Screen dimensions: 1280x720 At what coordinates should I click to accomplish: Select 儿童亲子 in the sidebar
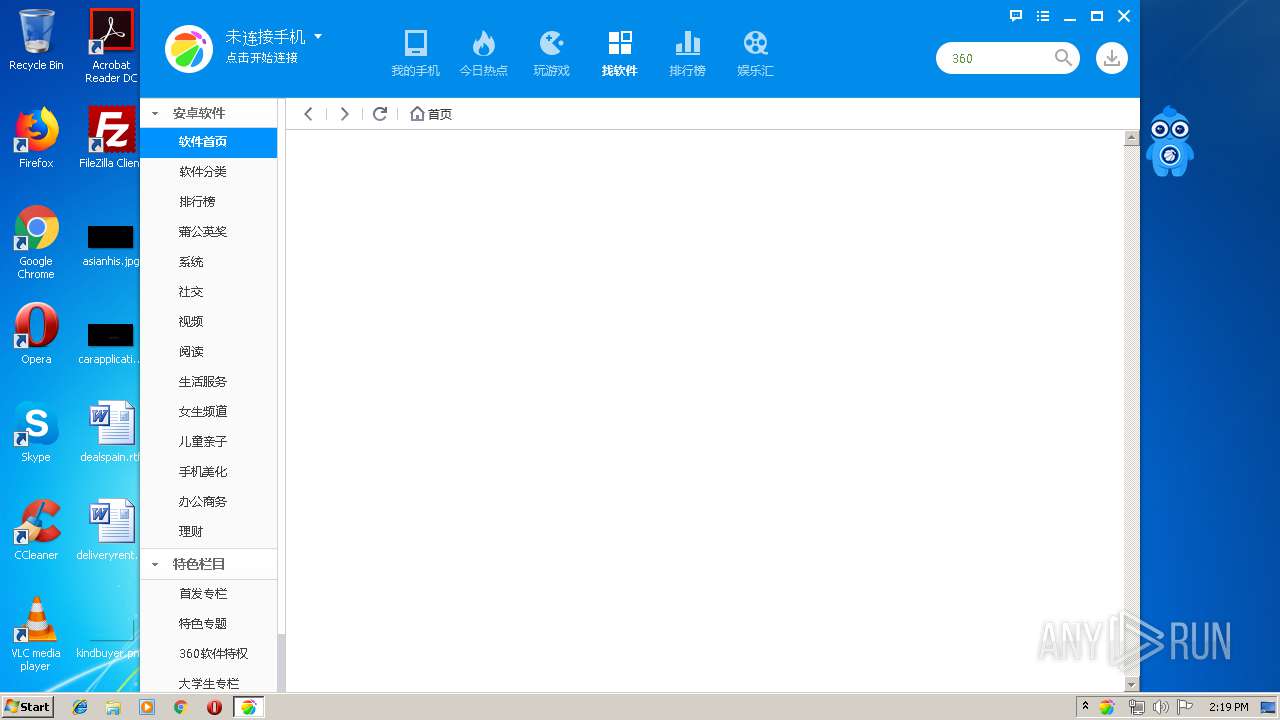click(208, 442)
